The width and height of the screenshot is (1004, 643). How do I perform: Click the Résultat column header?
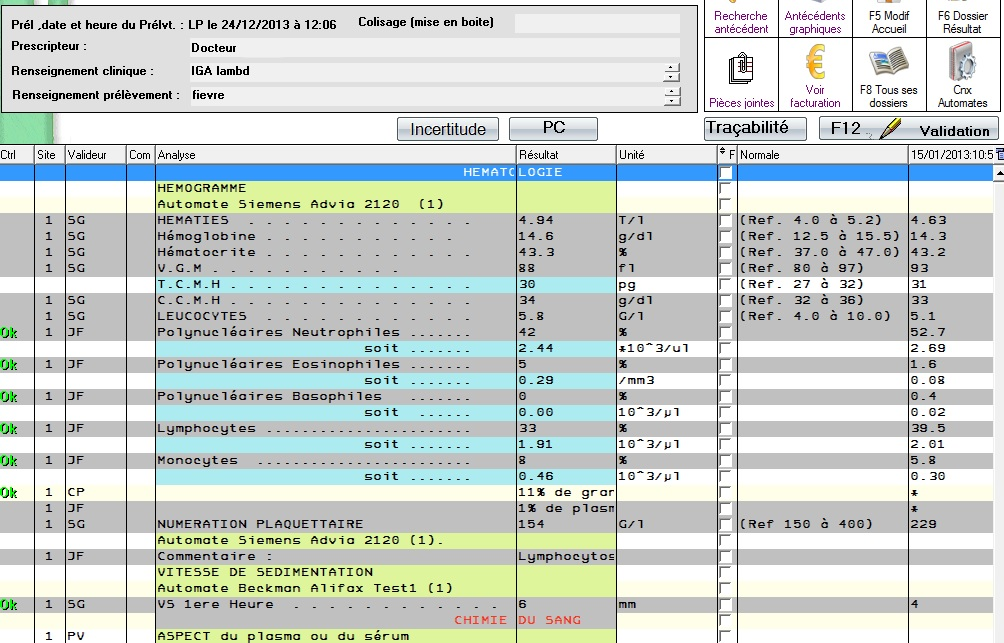coord(565,155)
